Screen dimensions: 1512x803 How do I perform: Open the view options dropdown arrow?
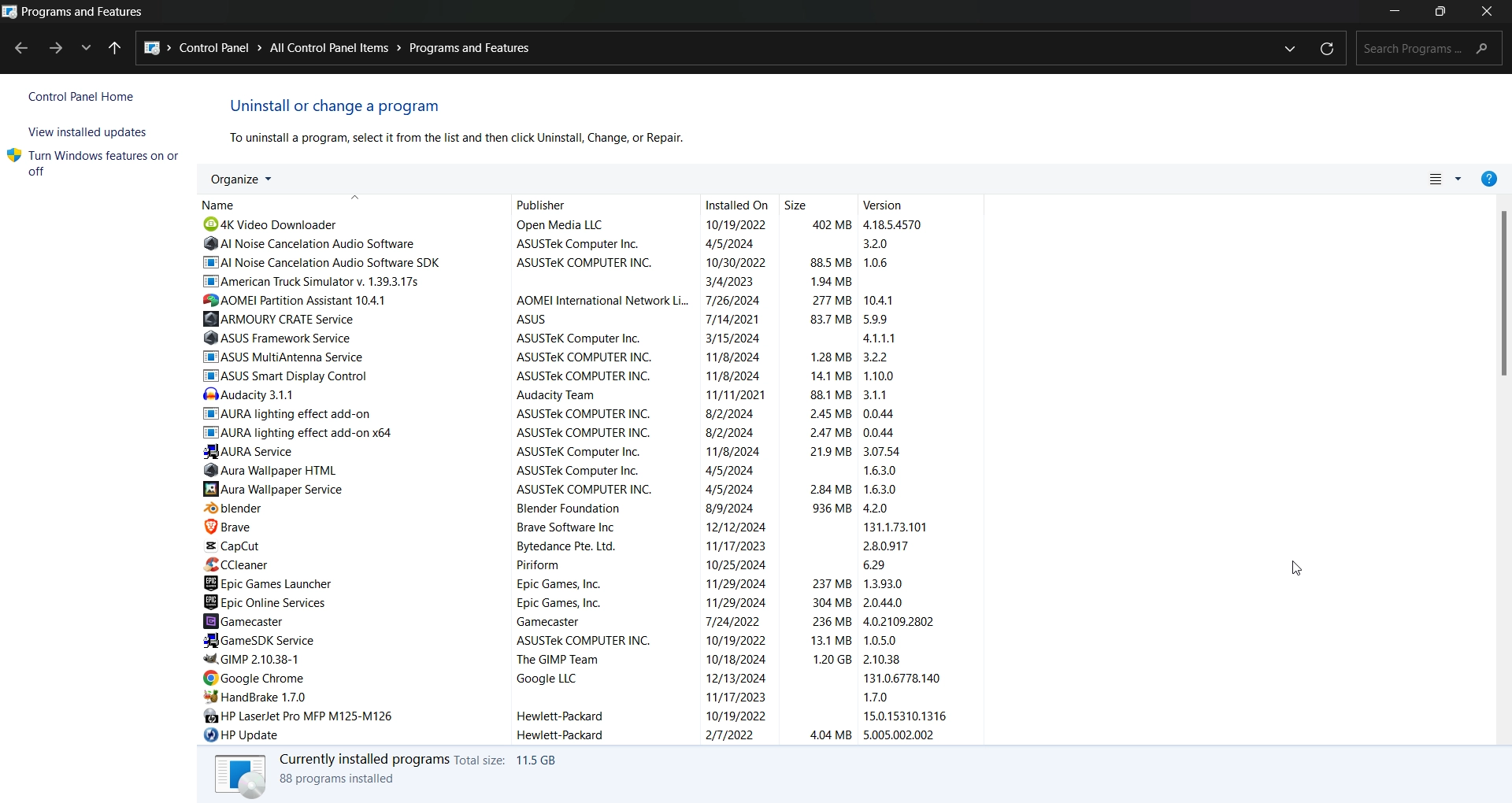(x=1458, y=179)
